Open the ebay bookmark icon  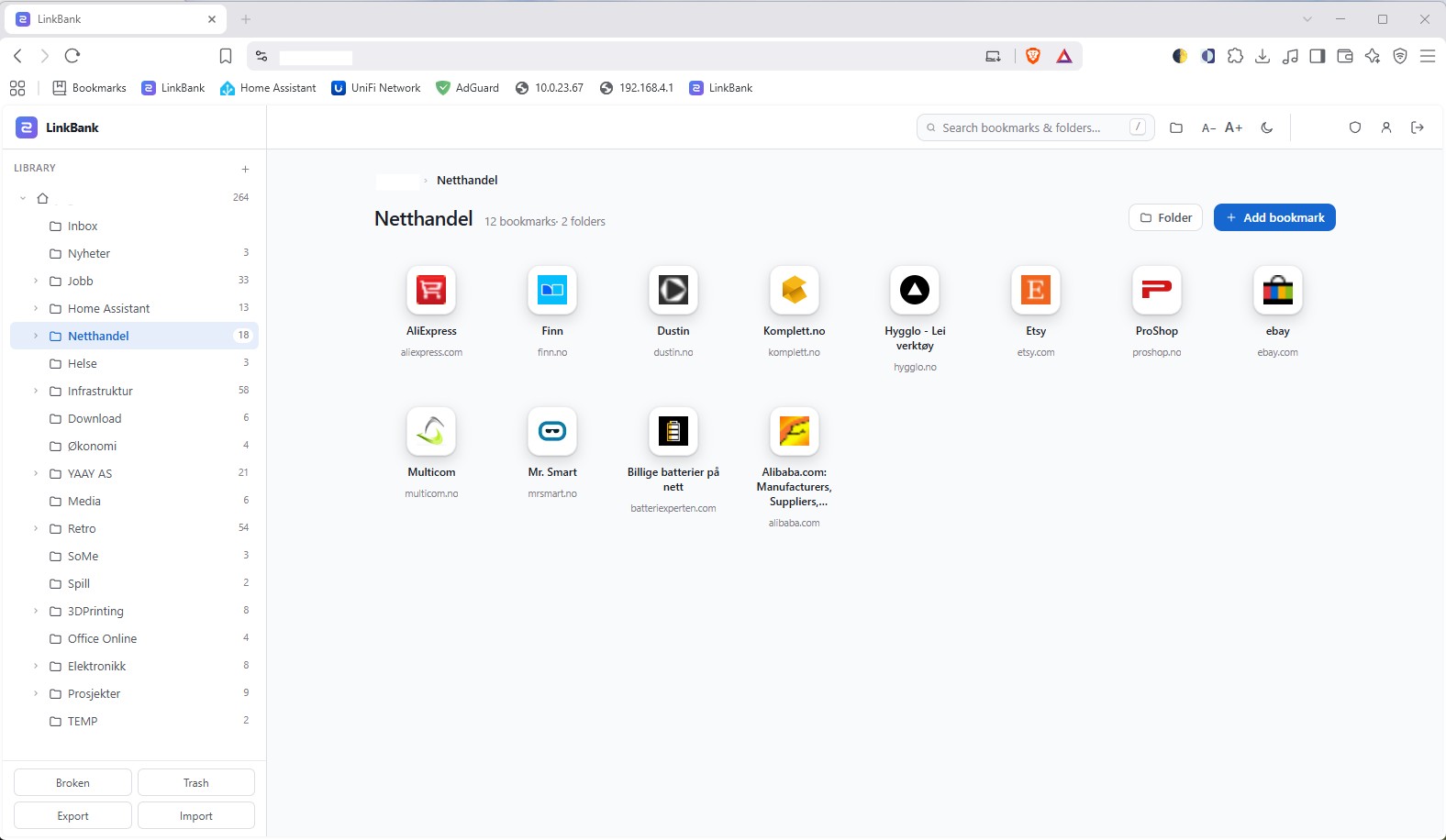(1278, 290)
